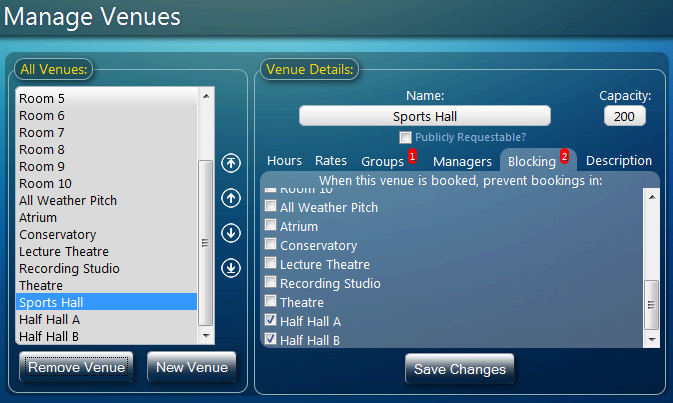This screenshot has height=403, width=673.
Task: Click the venue list scroll up arrow
Action: click(x=206, y=96)
